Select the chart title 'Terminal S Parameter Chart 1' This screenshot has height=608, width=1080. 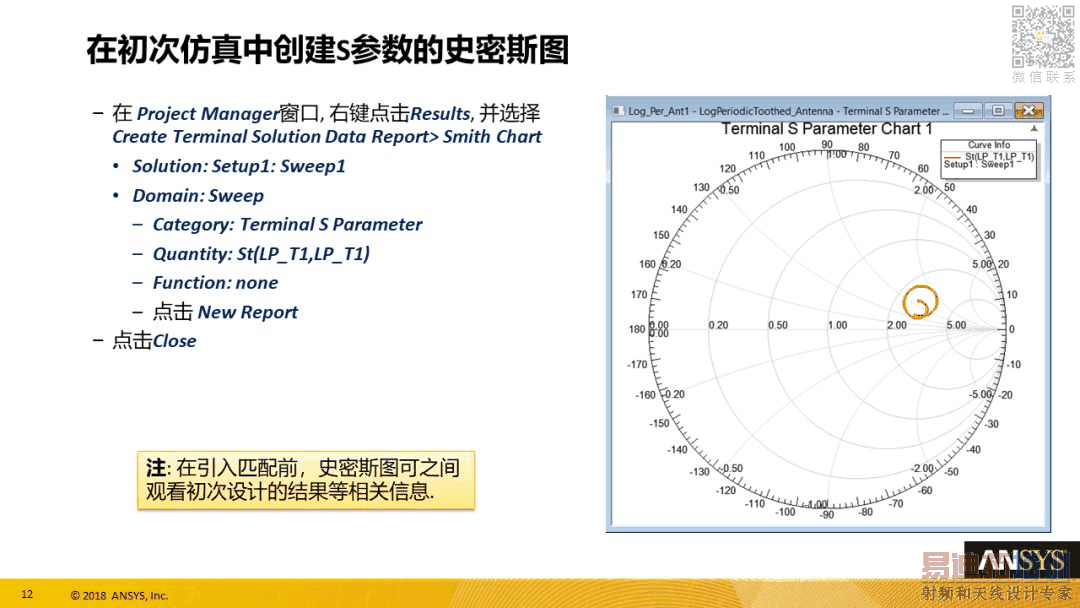click(827, 129)
